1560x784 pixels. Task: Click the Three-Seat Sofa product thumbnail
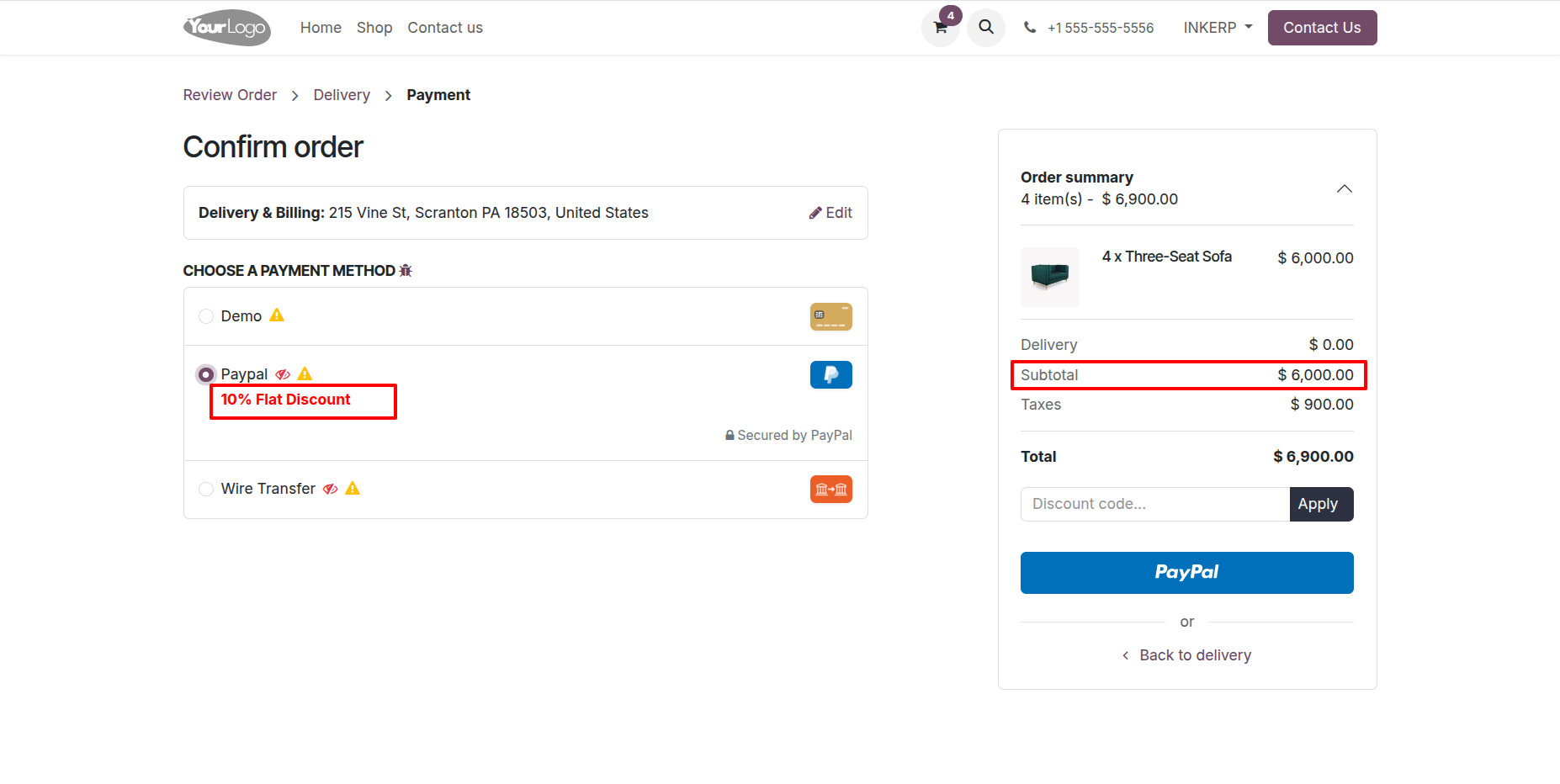[1050, 277]
